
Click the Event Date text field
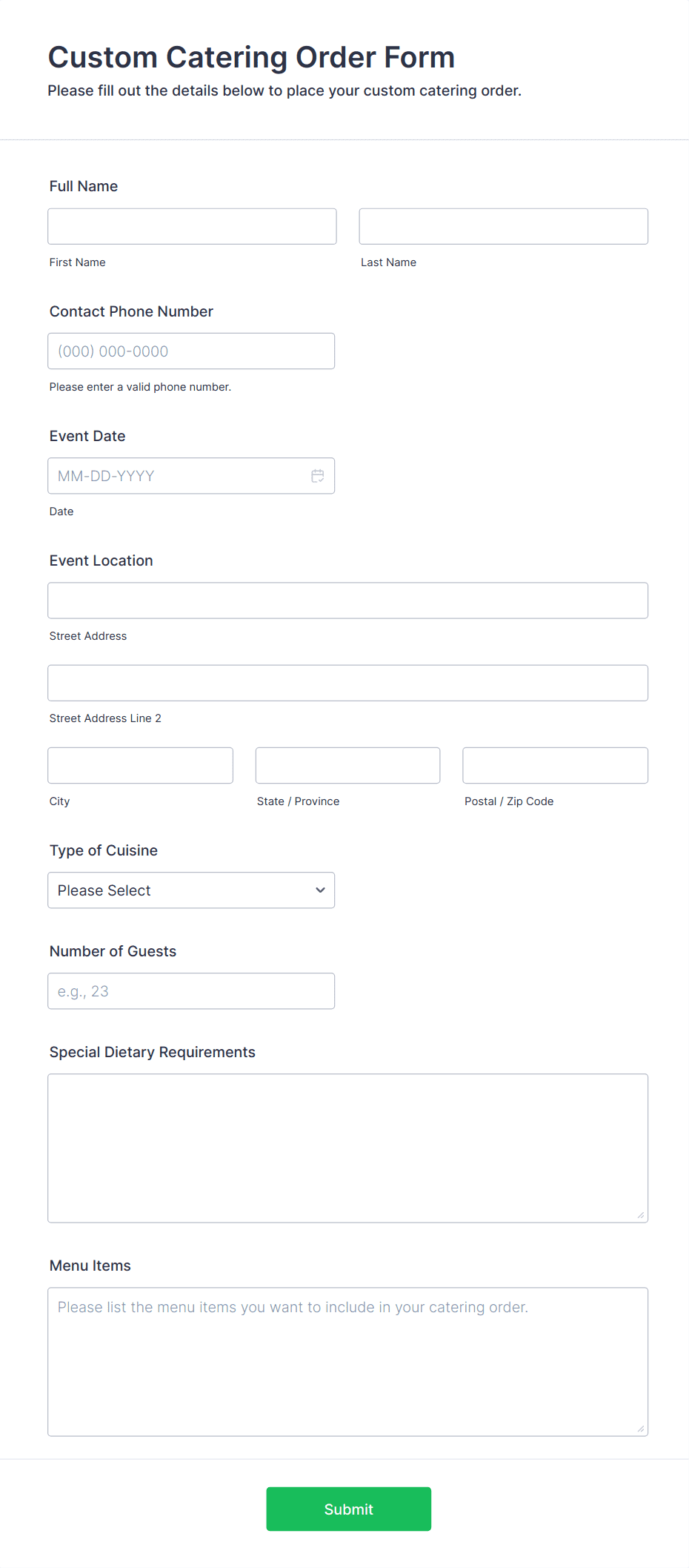[178, 476]
